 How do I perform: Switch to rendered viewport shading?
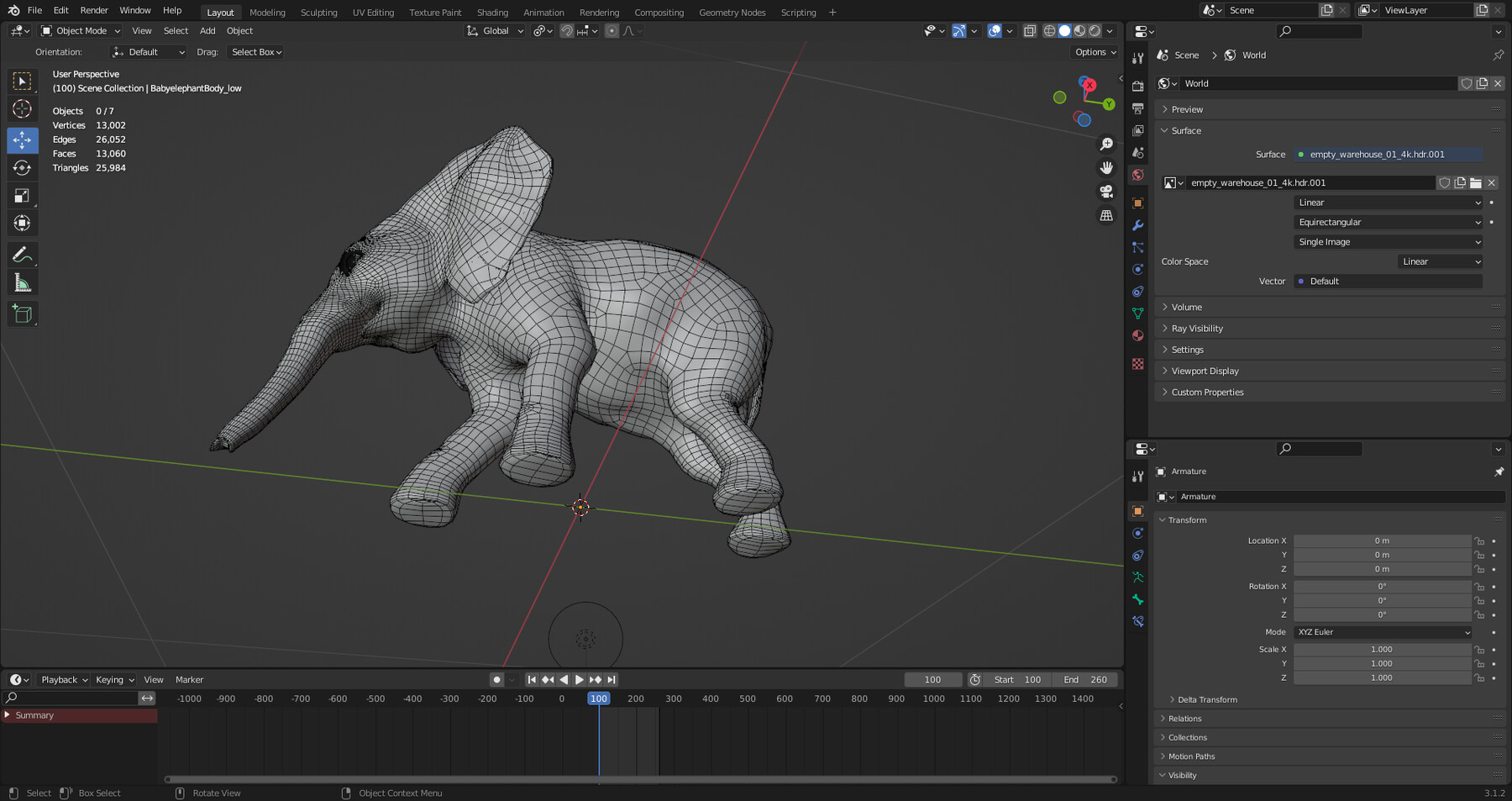(x=1095, y=30)
